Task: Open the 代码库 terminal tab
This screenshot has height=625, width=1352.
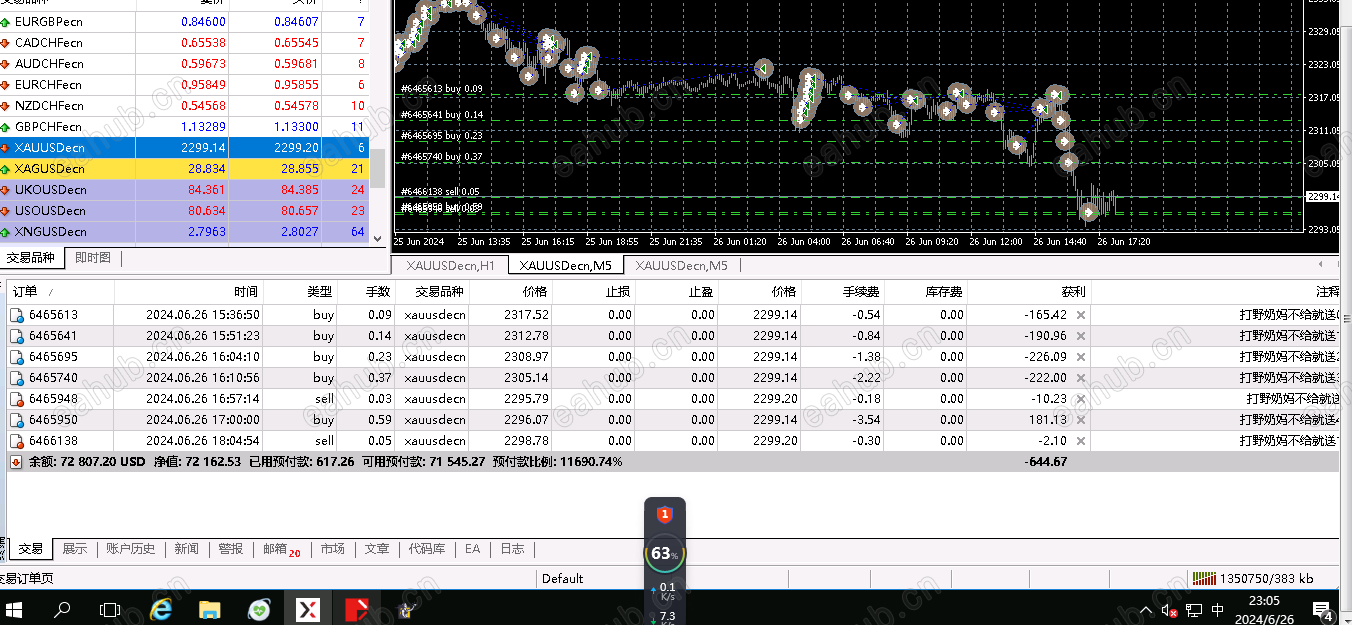Action: point(427,549)
